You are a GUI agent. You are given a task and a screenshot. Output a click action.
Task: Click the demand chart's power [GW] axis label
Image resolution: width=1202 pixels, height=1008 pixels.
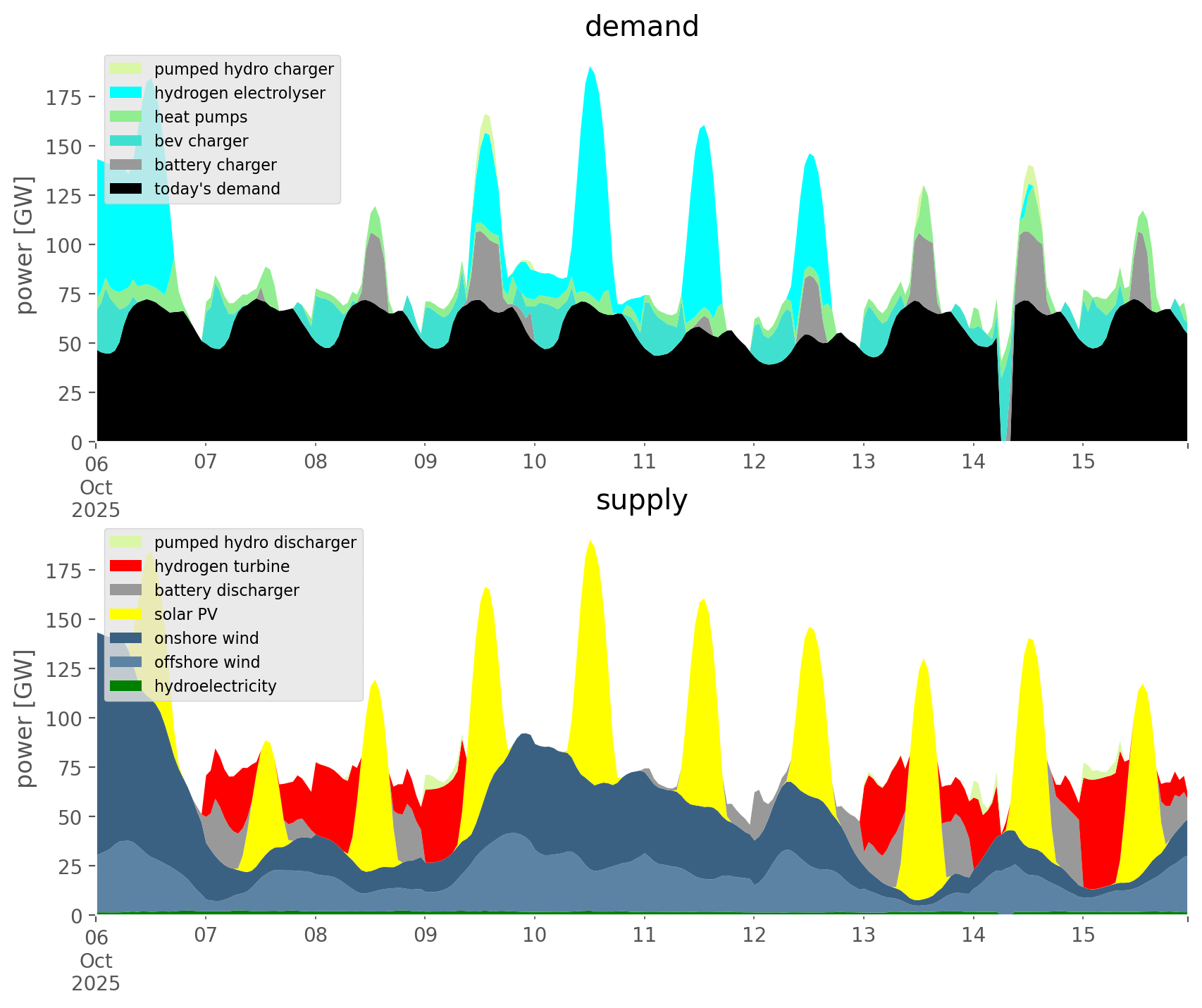(25, 245)
